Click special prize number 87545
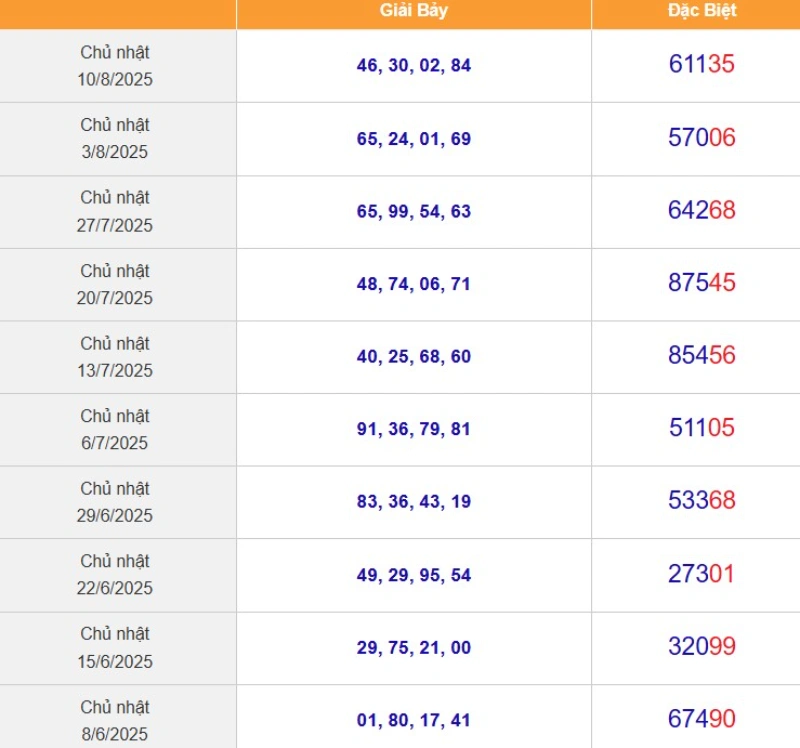 (x=702, y=283)
